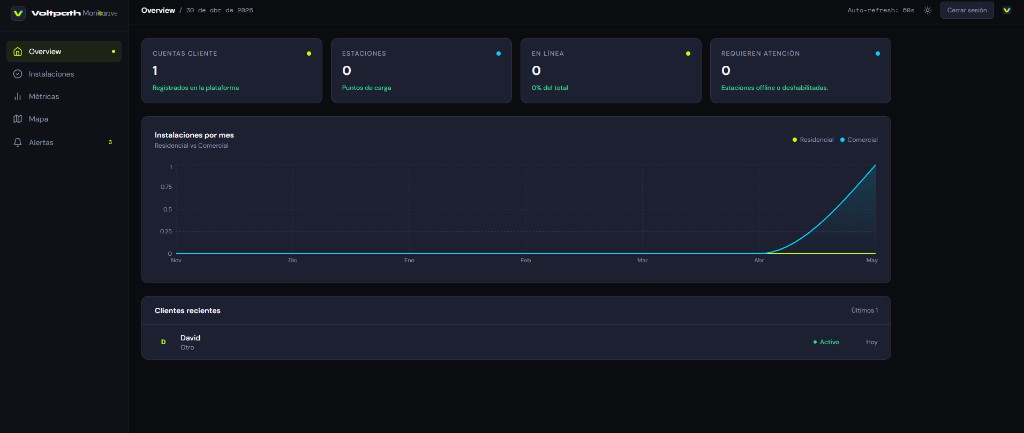Click the Requieren Atención card heading
Image resolution: width=1024 pixels, height=433 pixels.
tap(760, 54)
